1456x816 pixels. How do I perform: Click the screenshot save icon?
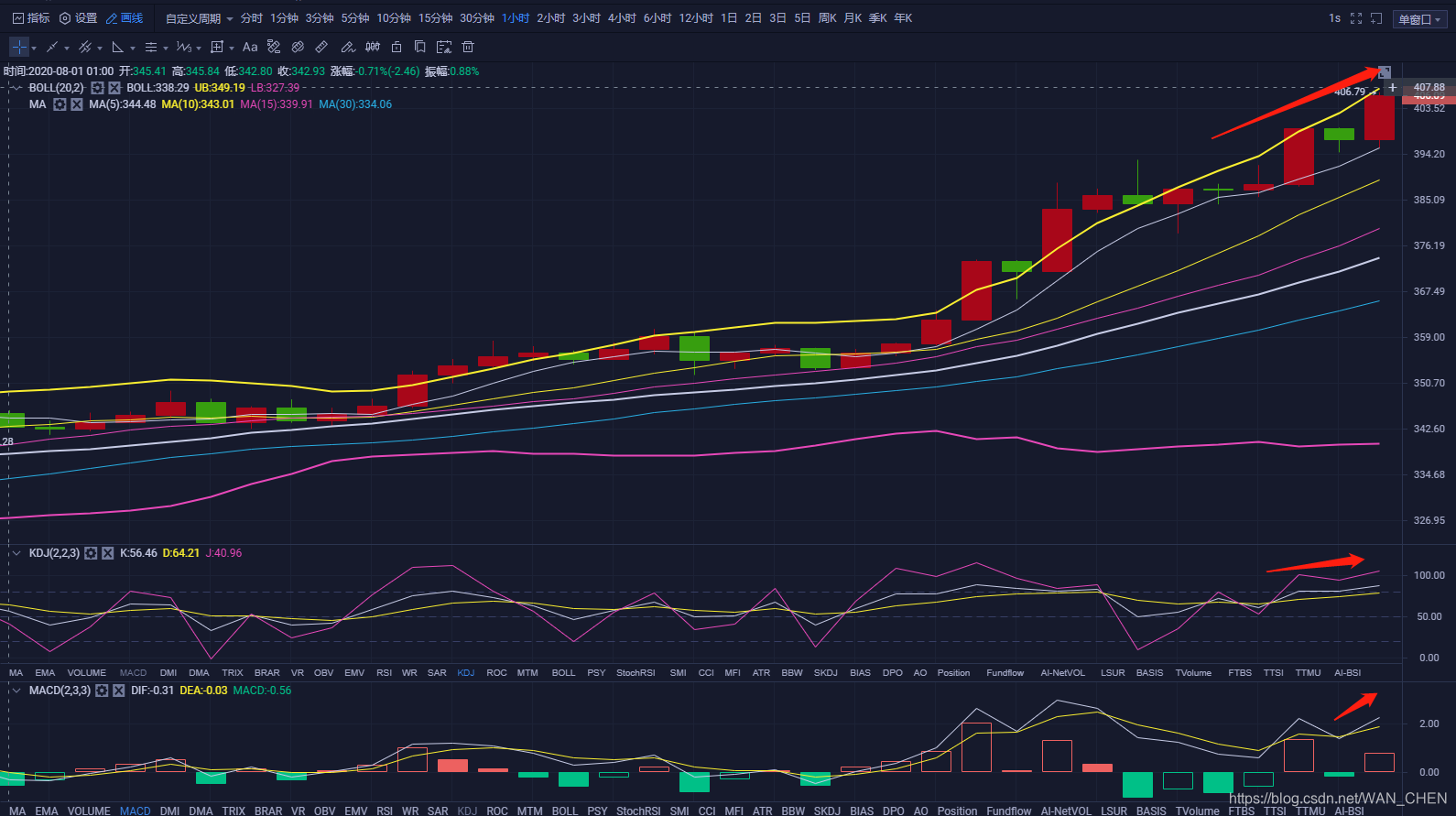click(x=444, y=47)
